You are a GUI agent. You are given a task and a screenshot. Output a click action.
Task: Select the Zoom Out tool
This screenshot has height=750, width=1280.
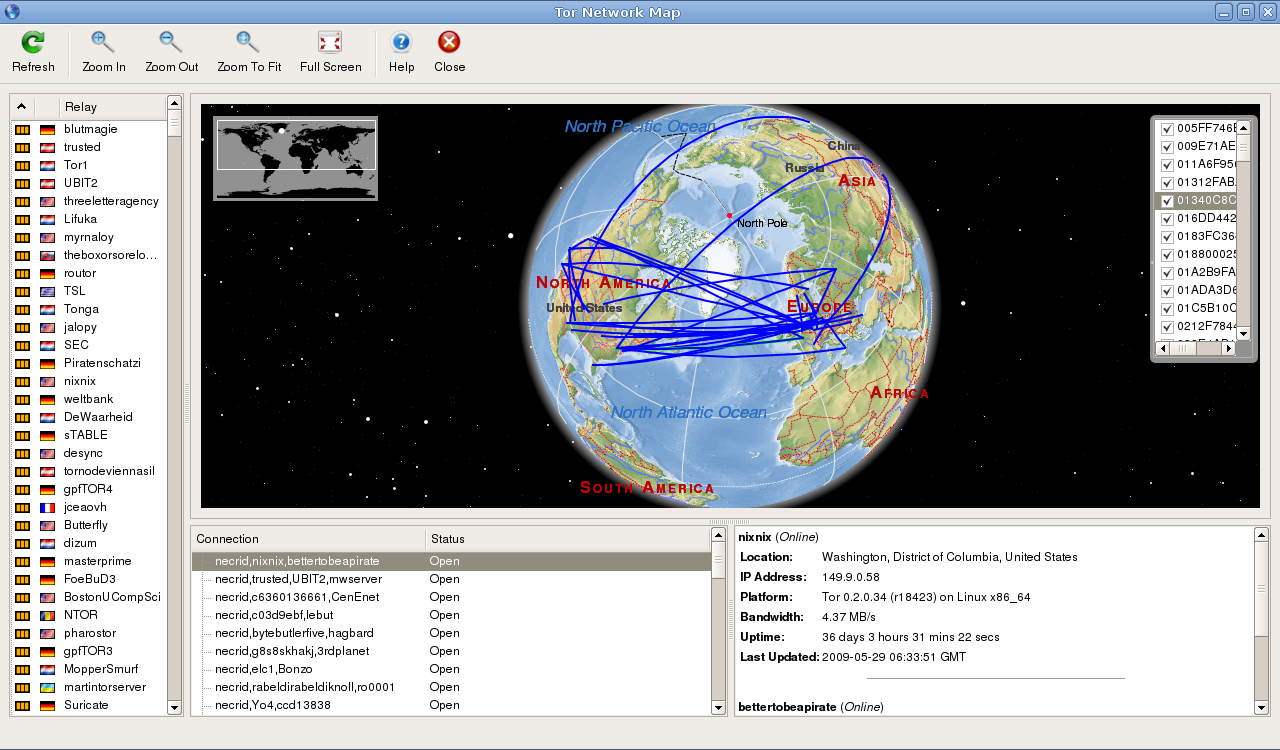pyautogui.click(x=171, y=42)
